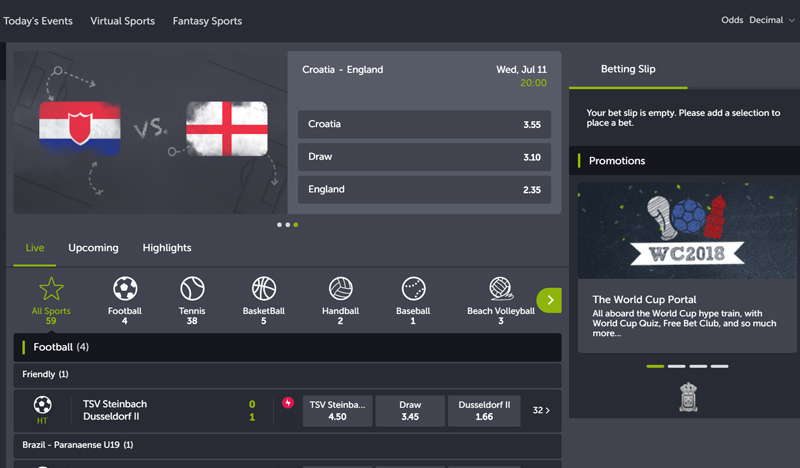Select the BasketBall sport icon

click(264, 290)
